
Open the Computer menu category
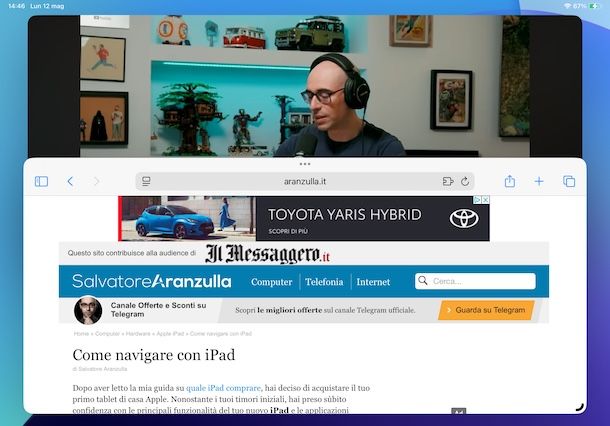pos(271,282)
